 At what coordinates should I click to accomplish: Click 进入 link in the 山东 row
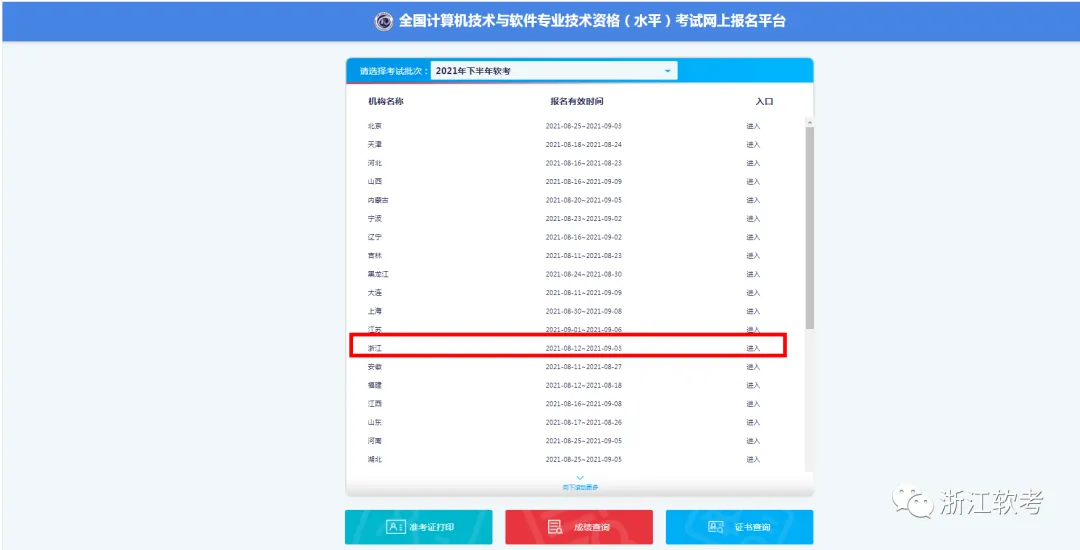(753, 423)
